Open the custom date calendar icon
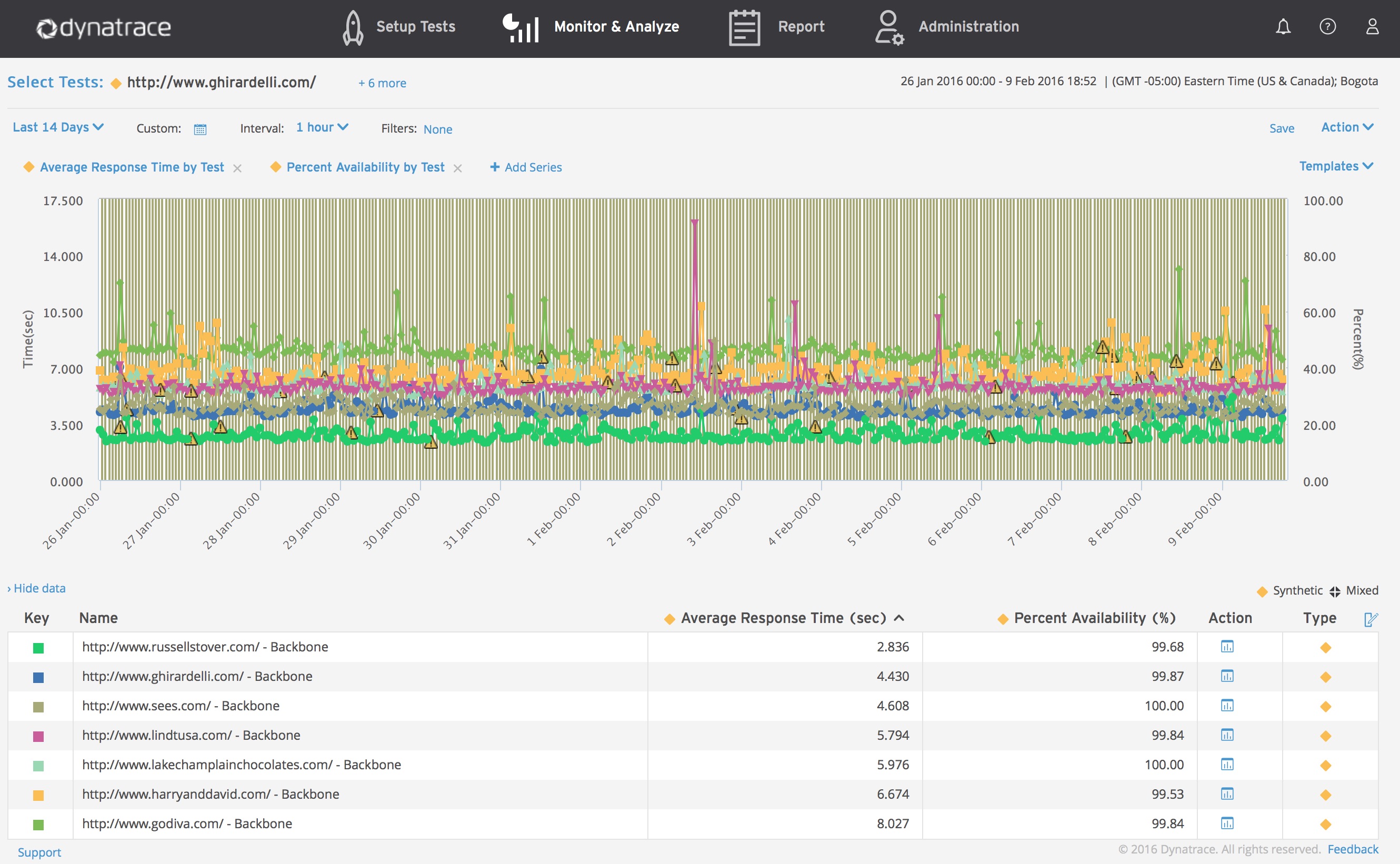 click(x=200, y=129)
